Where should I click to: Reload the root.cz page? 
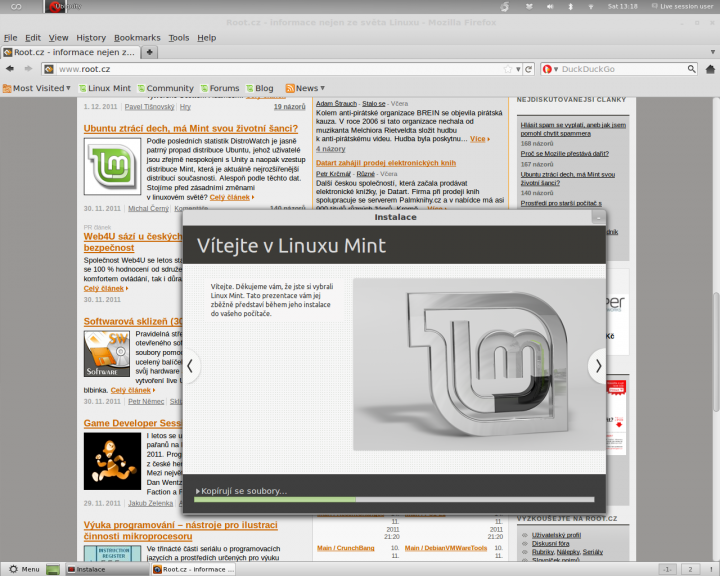(529, 69)
